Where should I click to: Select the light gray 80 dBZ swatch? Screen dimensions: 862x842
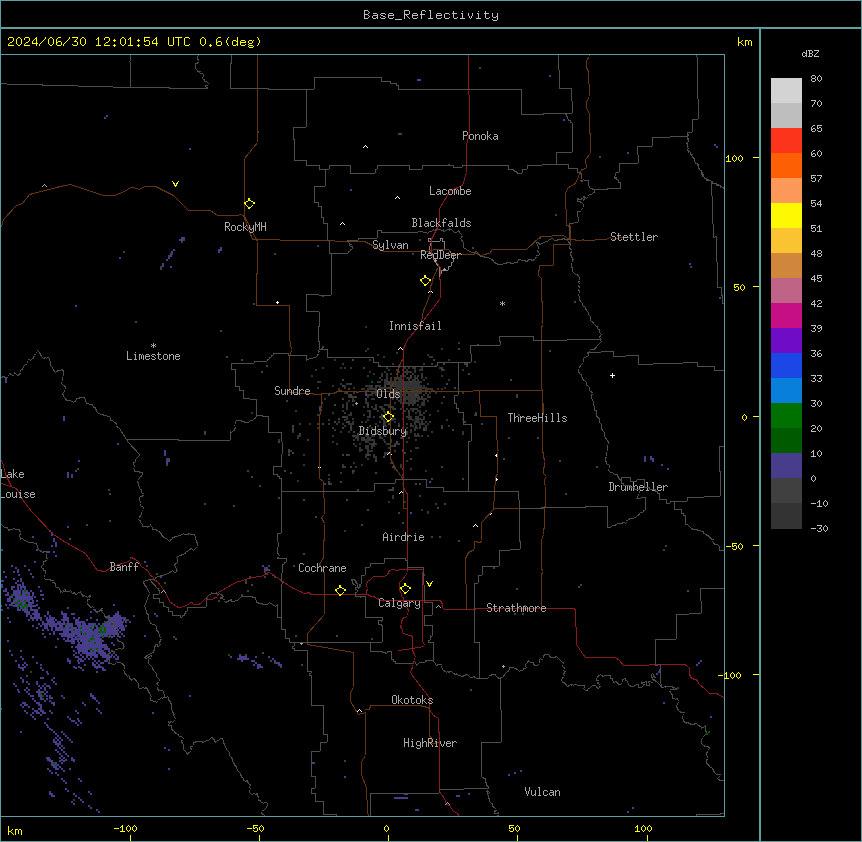786,90
